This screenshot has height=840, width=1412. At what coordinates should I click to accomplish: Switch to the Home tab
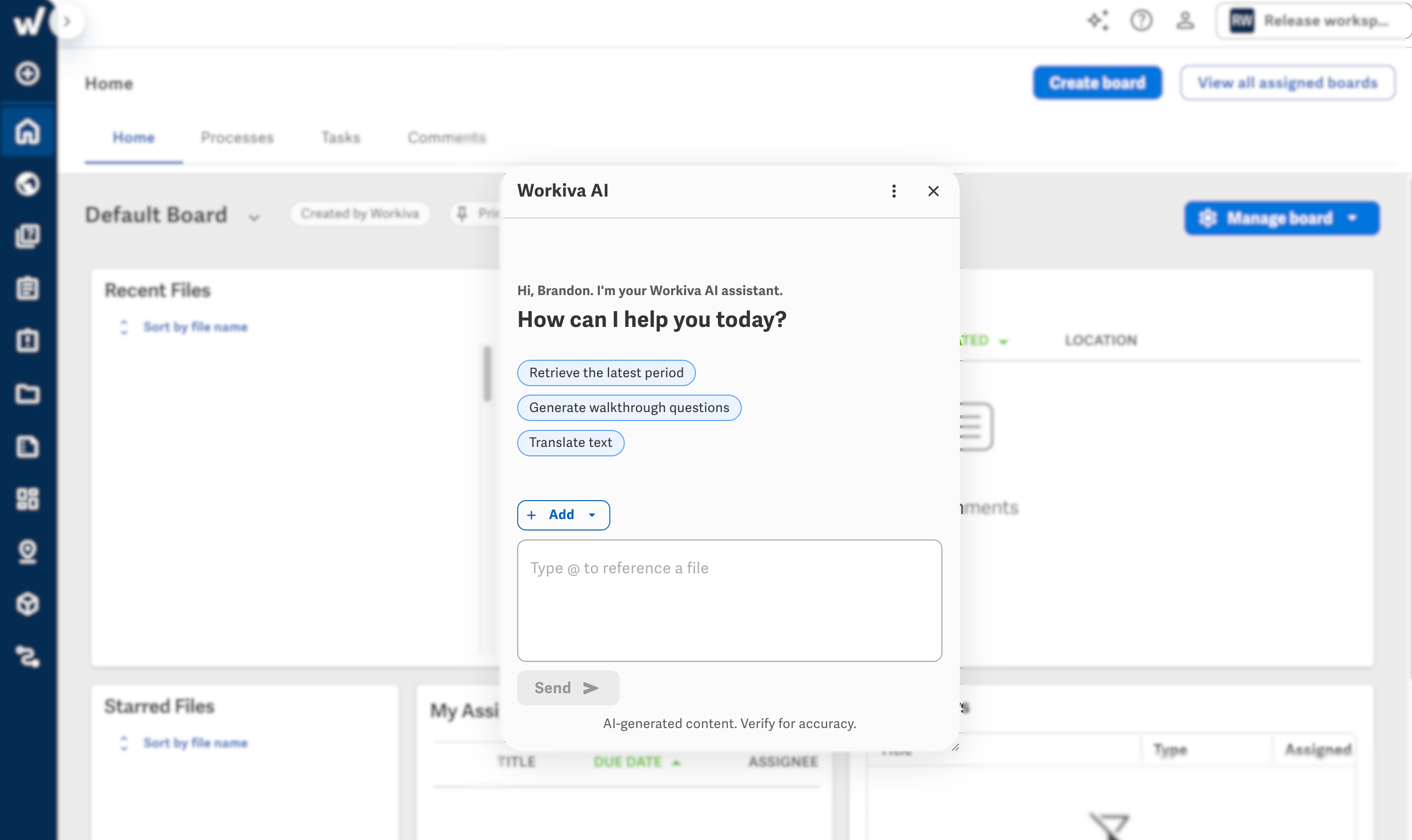(133, 137)
